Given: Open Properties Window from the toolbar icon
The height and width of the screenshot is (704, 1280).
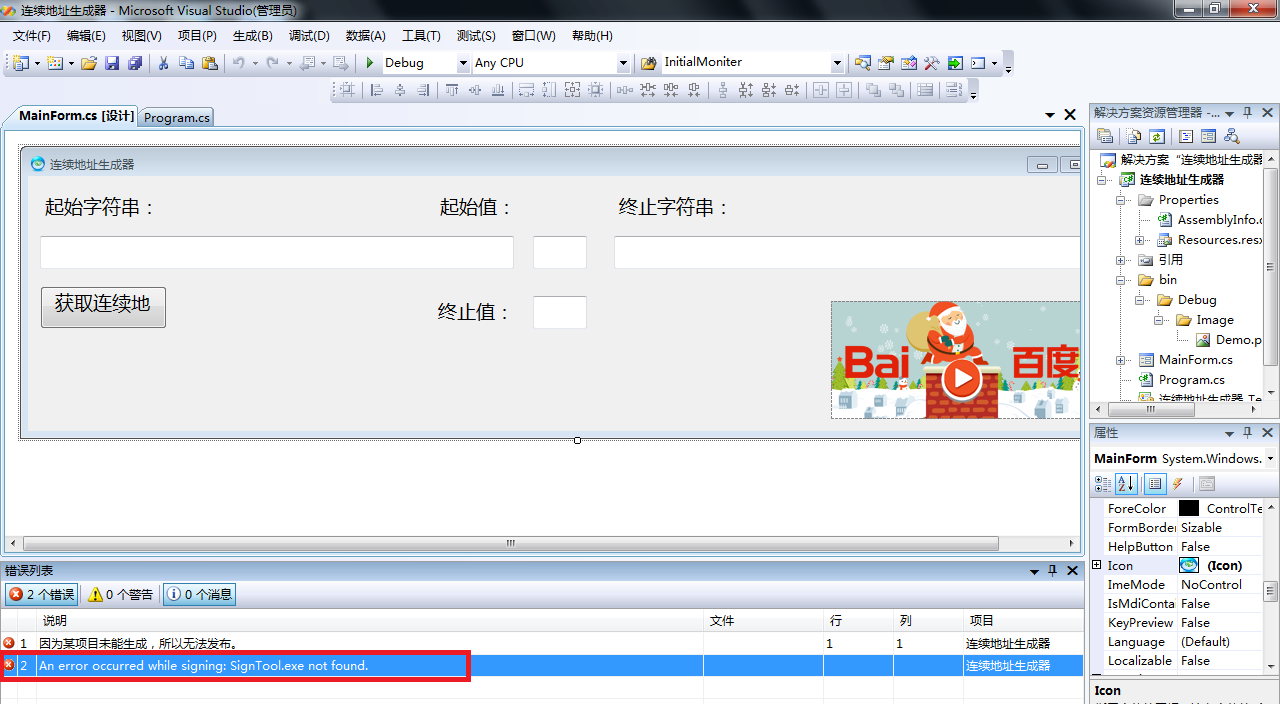Looking at the screenshot, I should coord(886,63).
